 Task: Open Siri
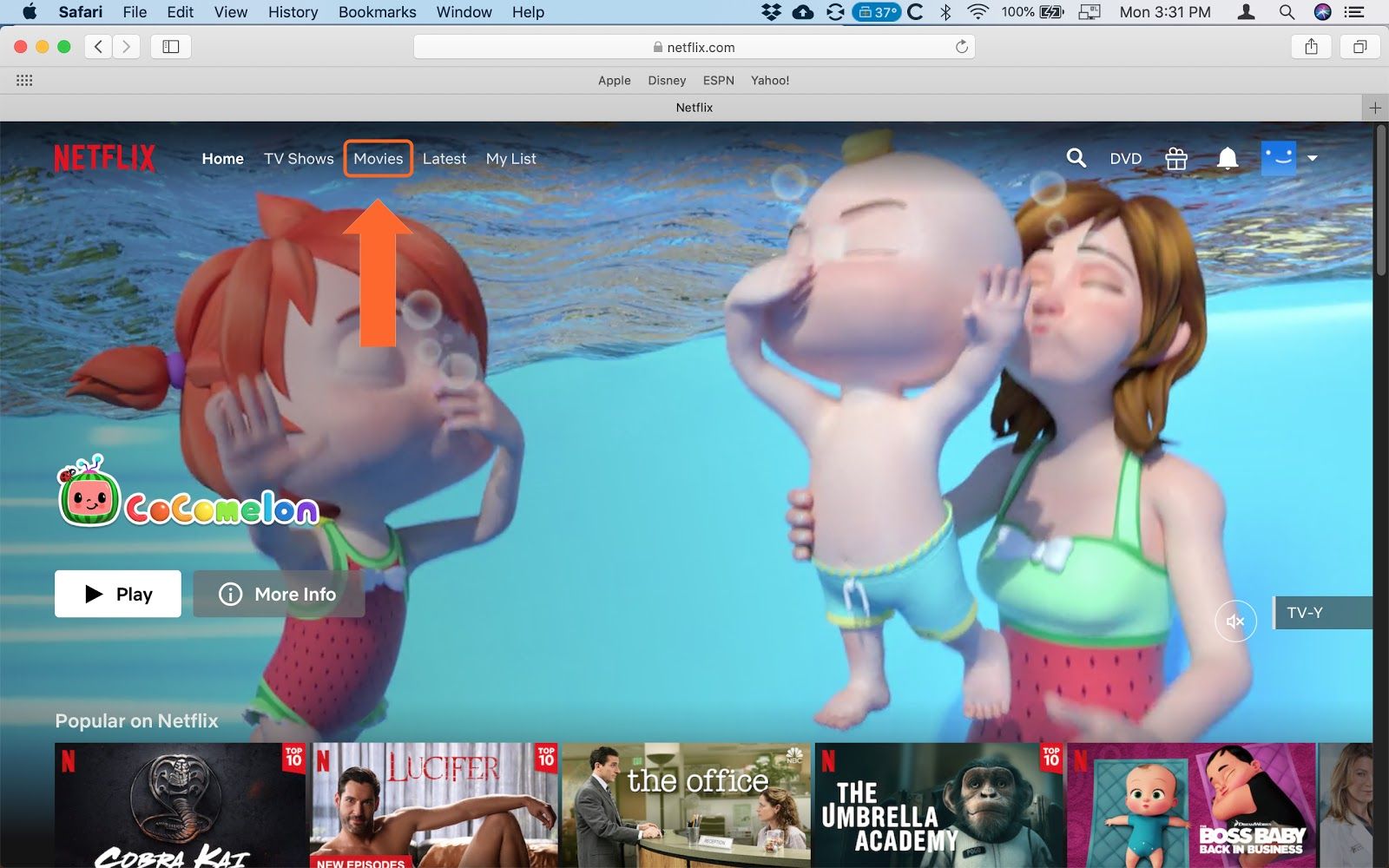pyautogui.click(x=1323, y=12)
